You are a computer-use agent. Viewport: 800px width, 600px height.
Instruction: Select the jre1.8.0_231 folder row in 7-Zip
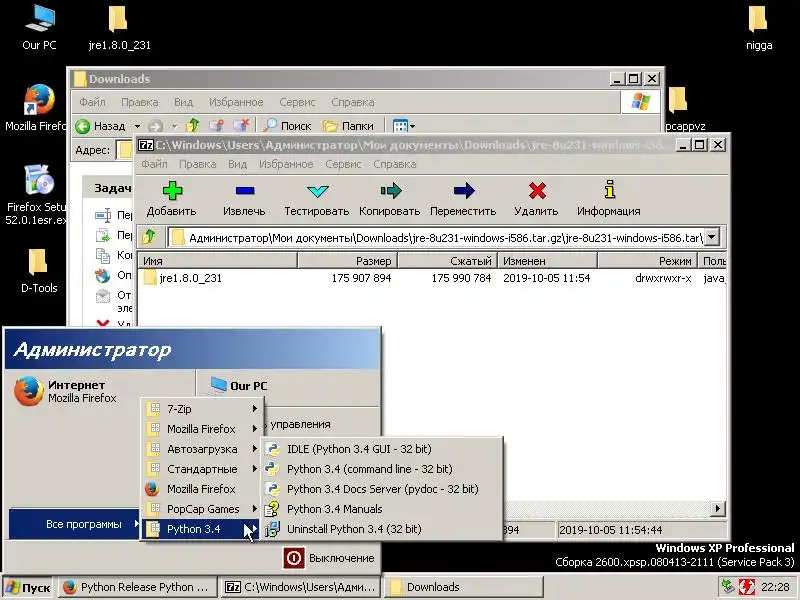pyautogui.click(x=431, y=278)
